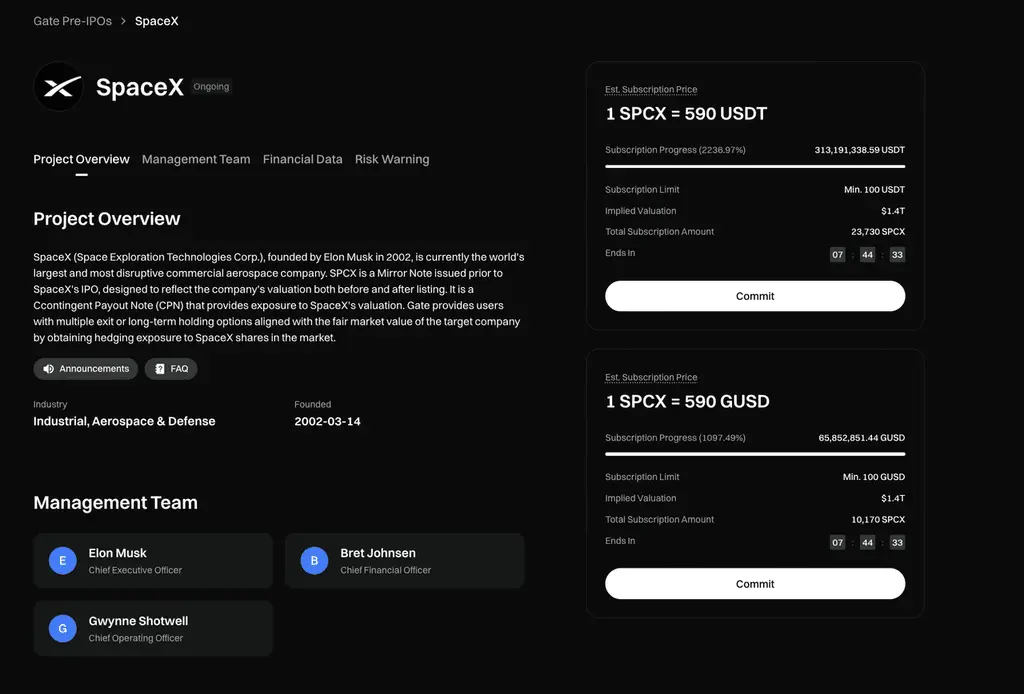Click Bret Johnsen's avatar circle

[314, 561]
